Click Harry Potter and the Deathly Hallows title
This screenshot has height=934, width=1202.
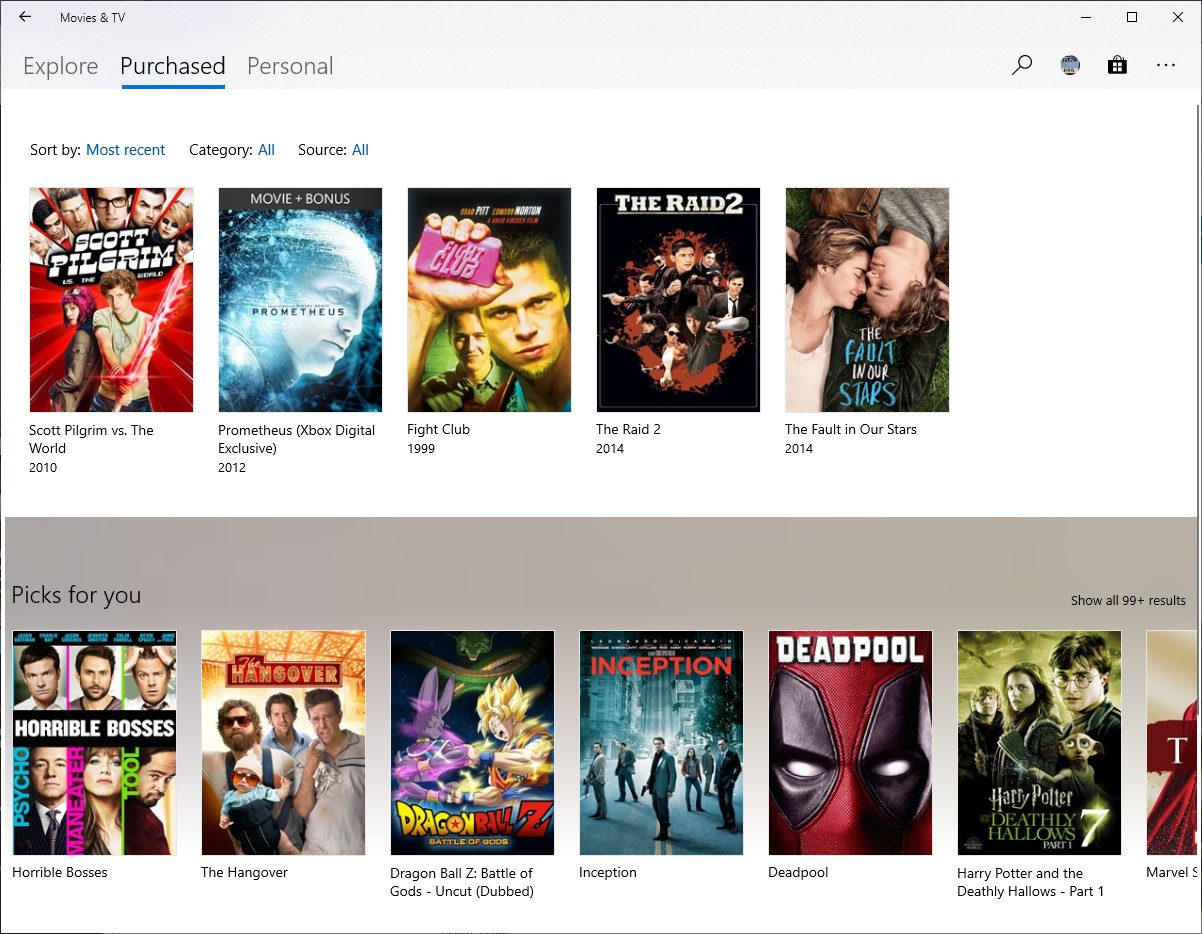tap(1030, 882)
